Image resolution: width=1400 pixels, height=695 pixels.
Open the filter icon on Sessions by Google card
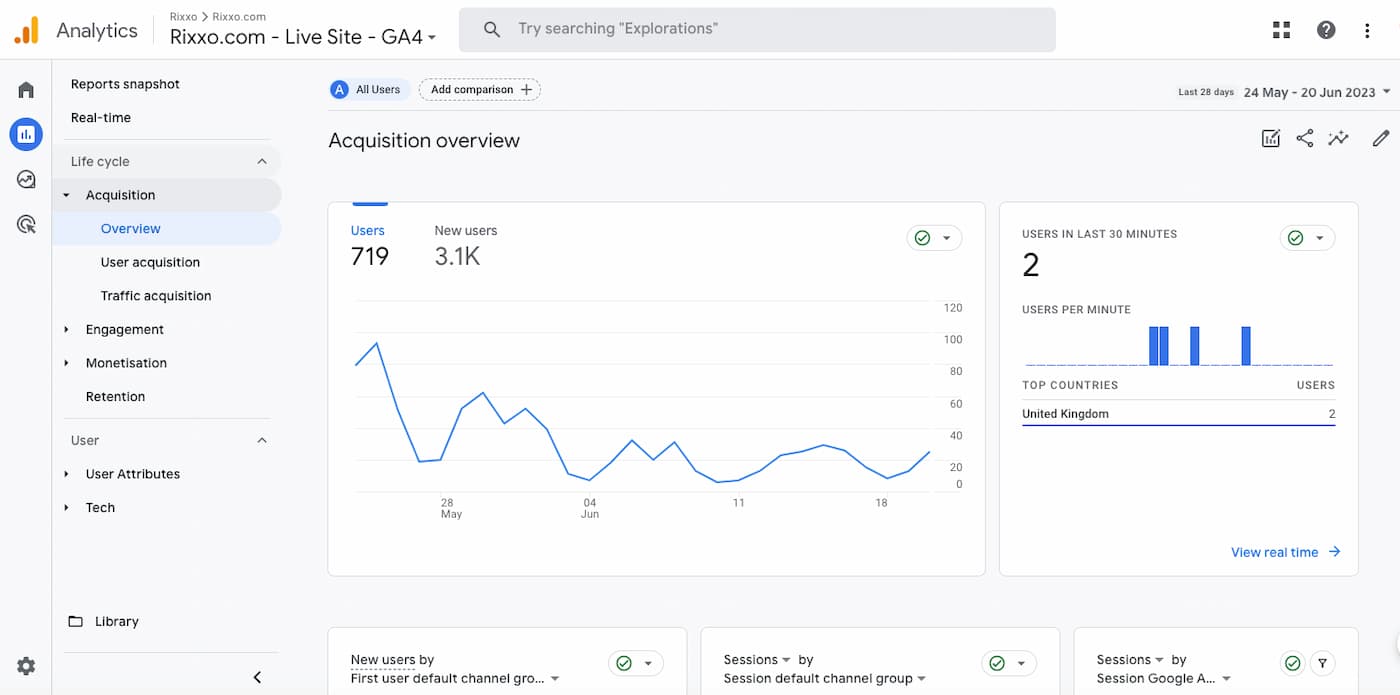click(1322, 663)
